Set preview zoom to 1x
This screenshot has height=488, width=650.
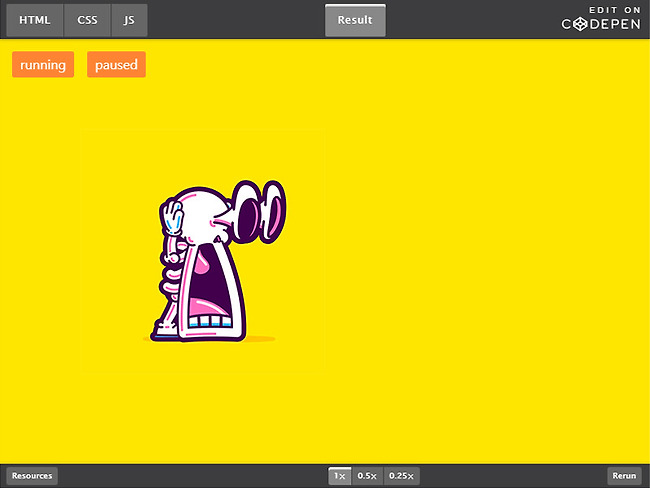click(340, 476)
